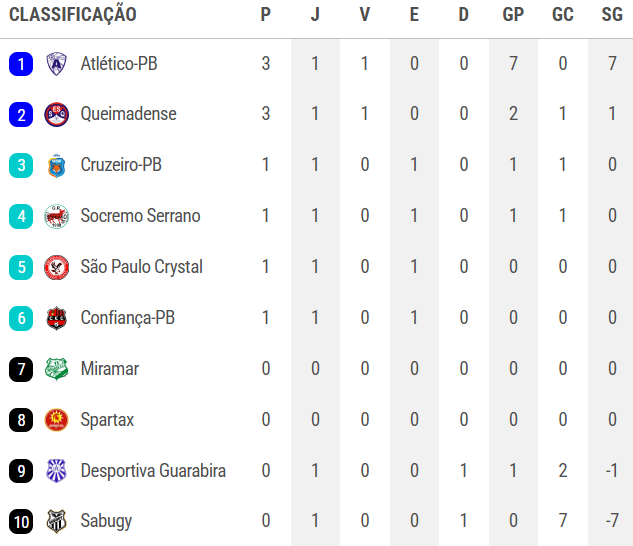The image size is (633, 546).
Task: Click the blue position 1 badge
Action: [x=20, y=64]
